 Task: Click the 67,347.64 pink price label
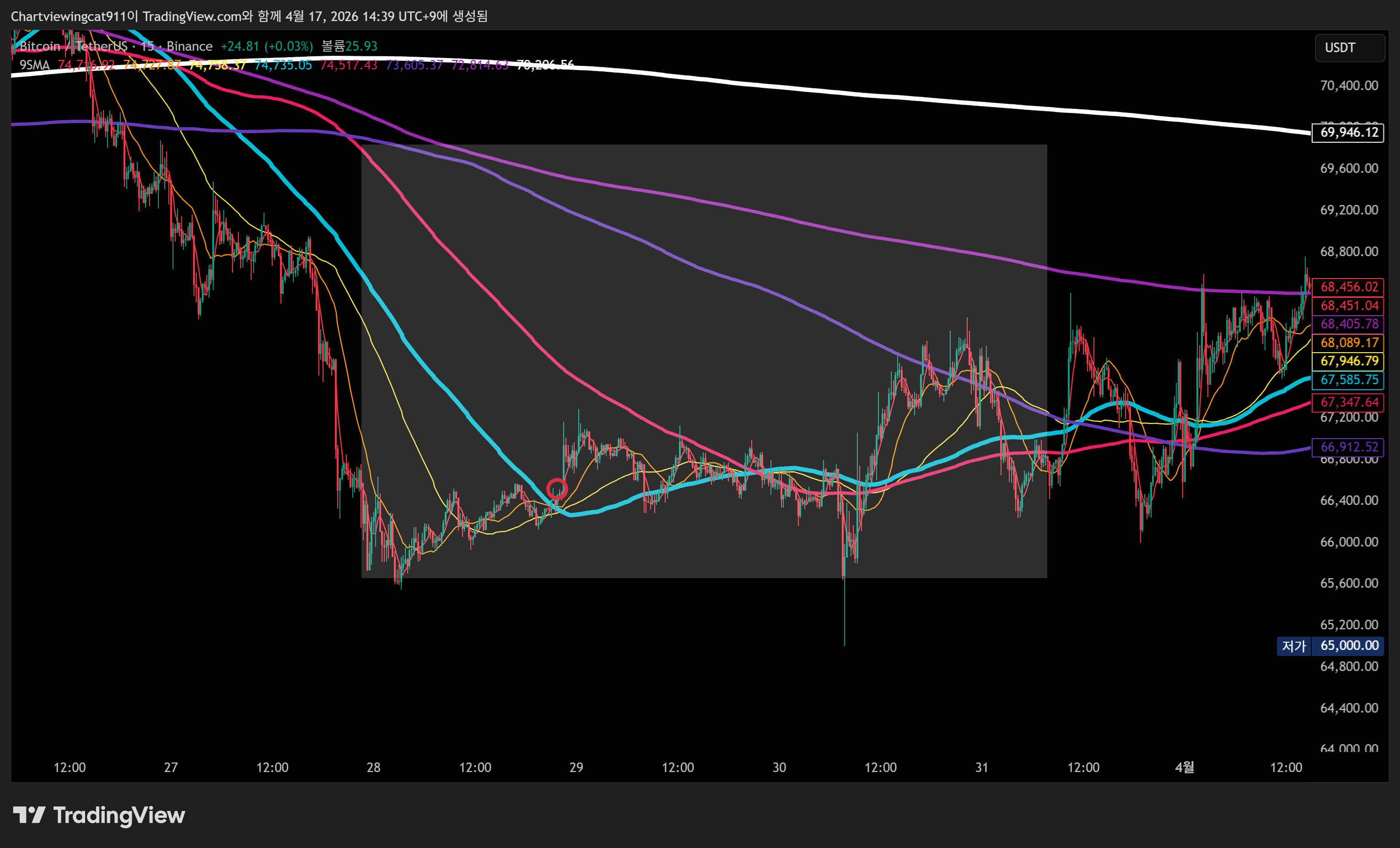point(1348,402)
